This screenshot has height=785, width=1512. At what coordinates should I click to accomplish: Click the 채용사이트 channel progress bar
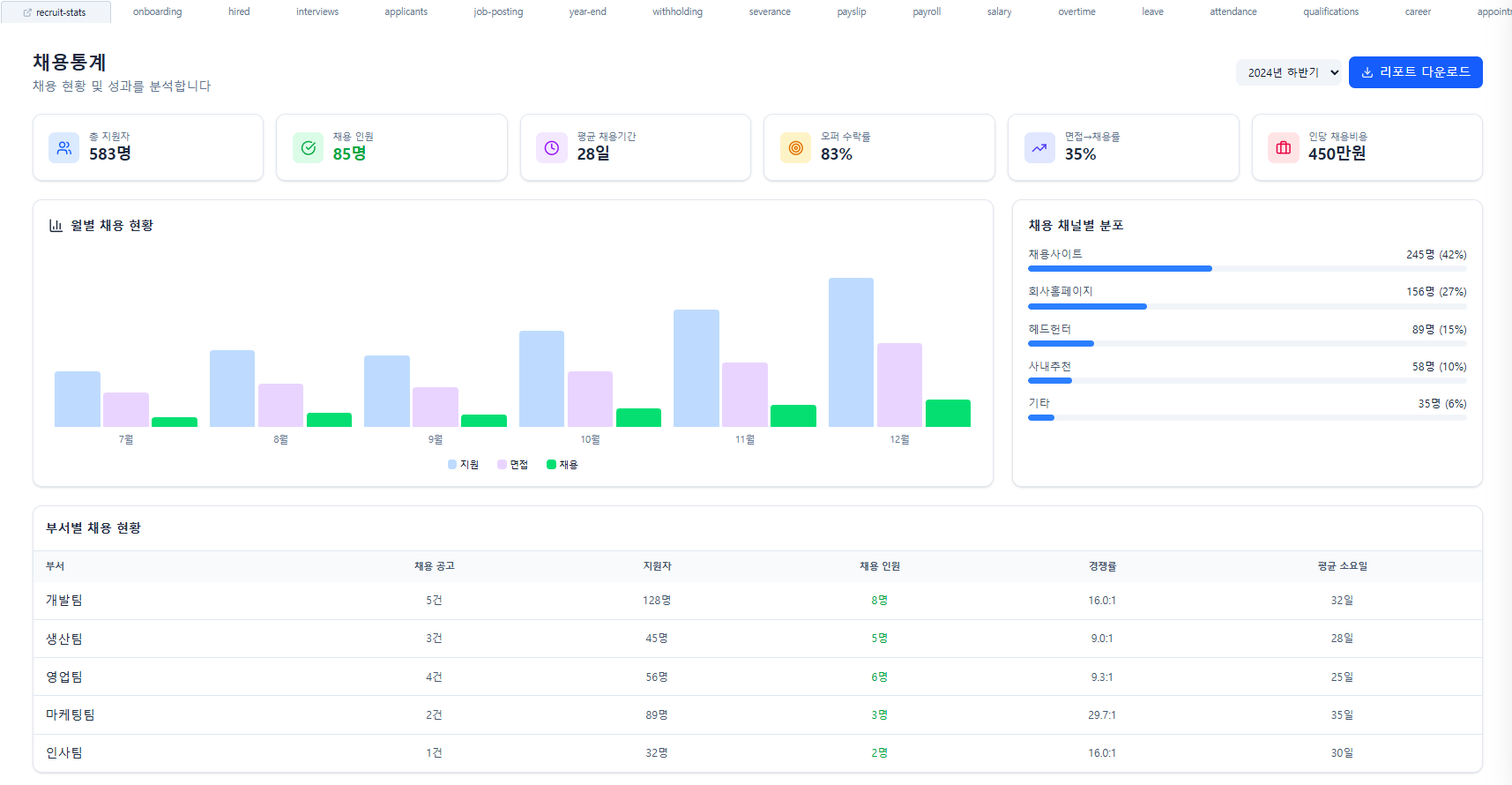1120,268
